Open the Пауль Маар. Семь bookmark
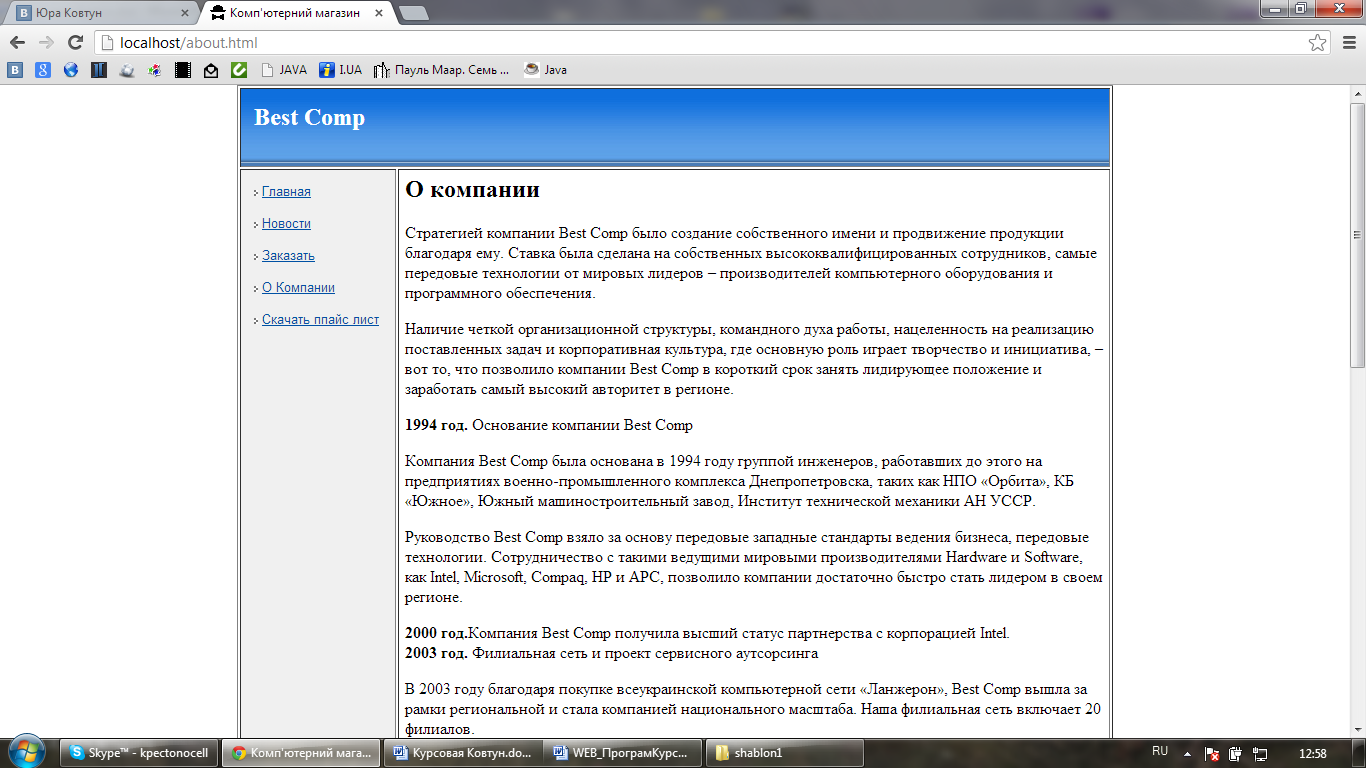 (x=442, y=70)
